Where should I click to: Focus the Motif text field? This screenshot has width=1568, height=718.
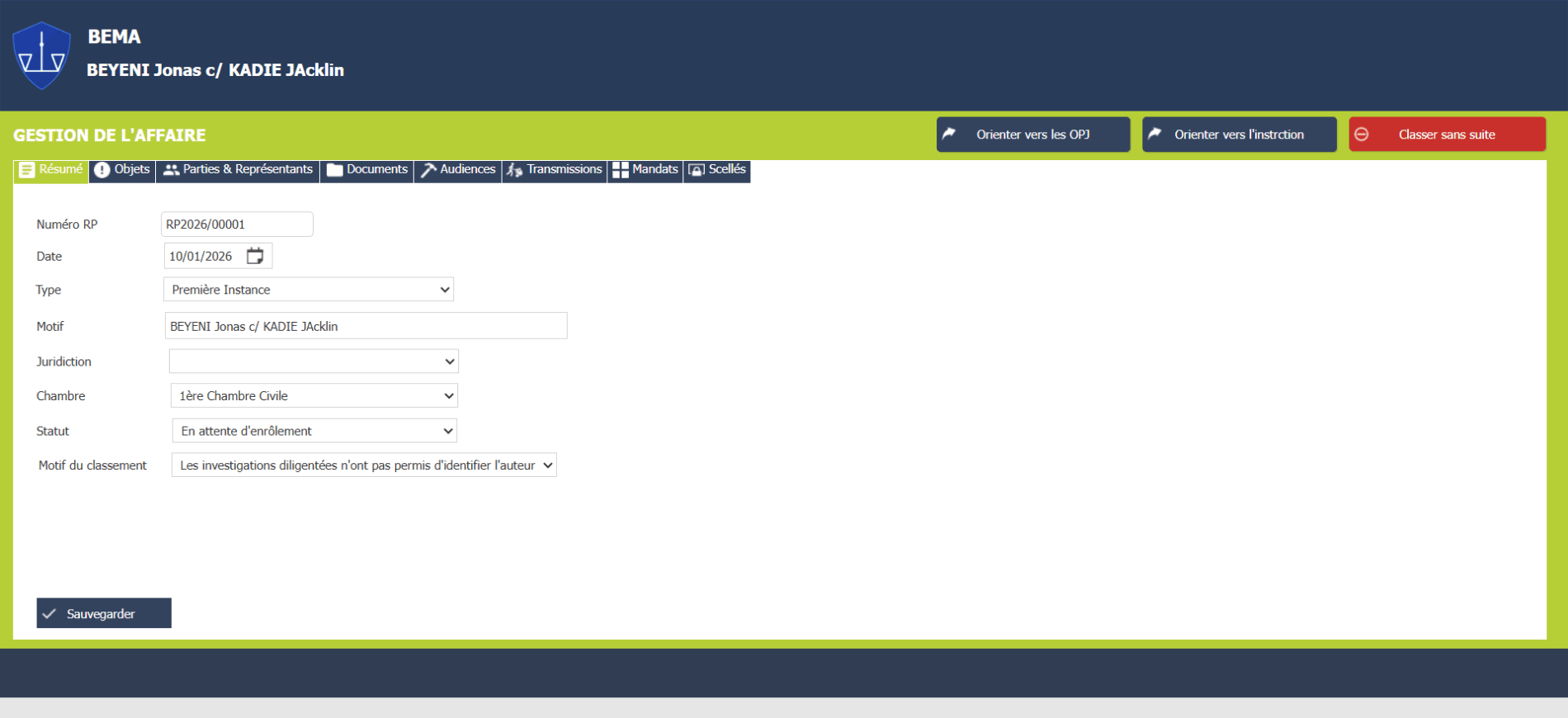[x=366, y=326]
